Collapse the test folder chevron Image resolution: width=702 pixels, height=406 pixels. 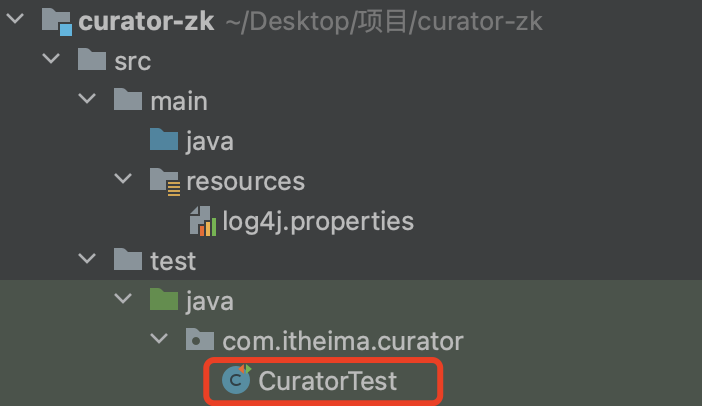87,261
